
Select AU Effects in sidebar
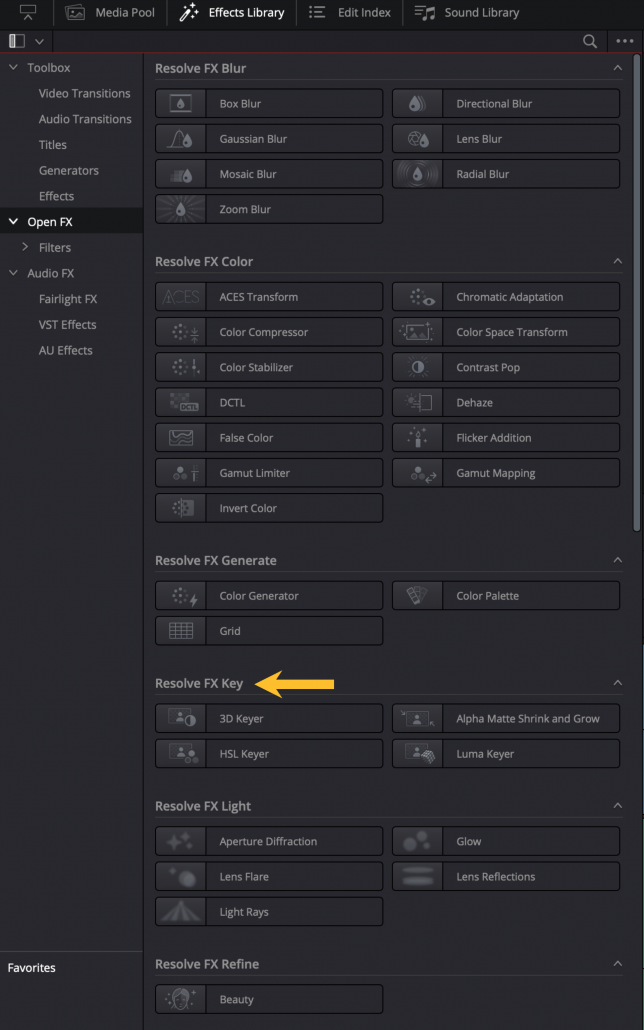65,350
